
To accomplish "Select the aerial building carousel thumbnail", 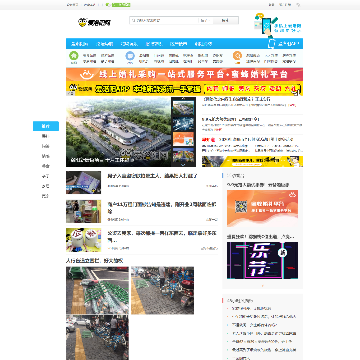I will pos(183,107).
